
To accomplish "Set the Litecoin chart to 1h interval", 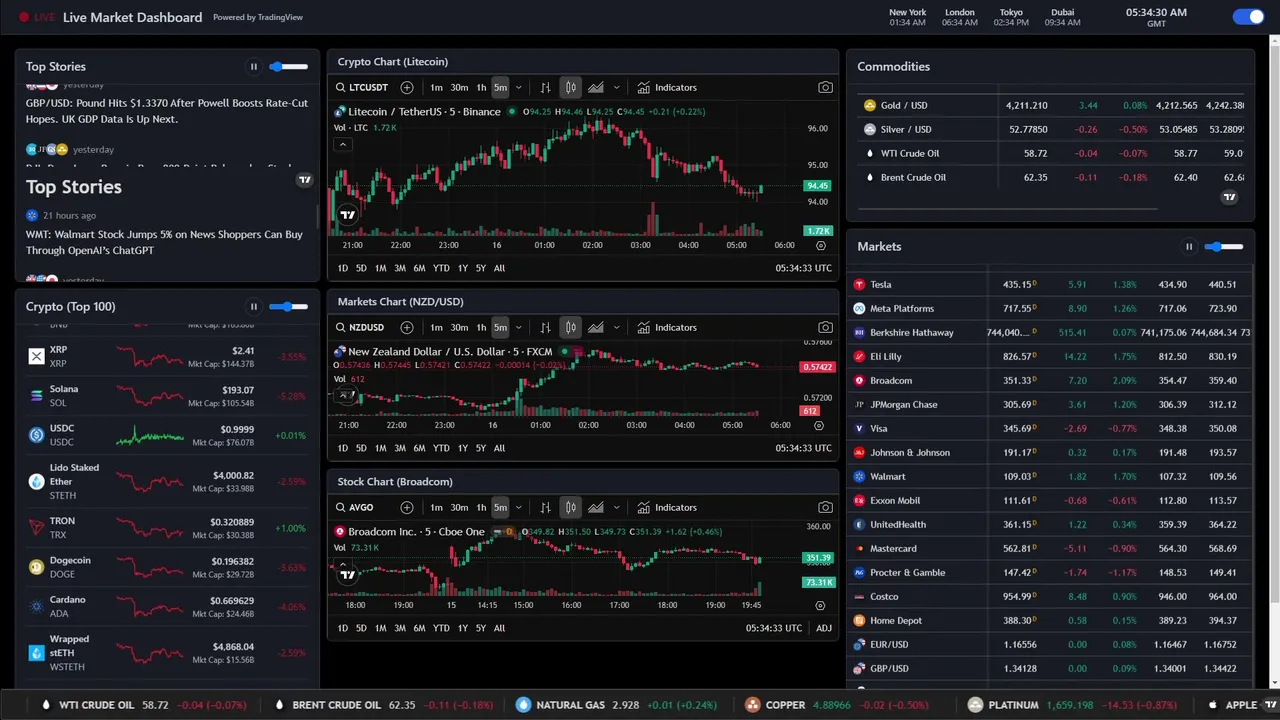I will point(481,87).
